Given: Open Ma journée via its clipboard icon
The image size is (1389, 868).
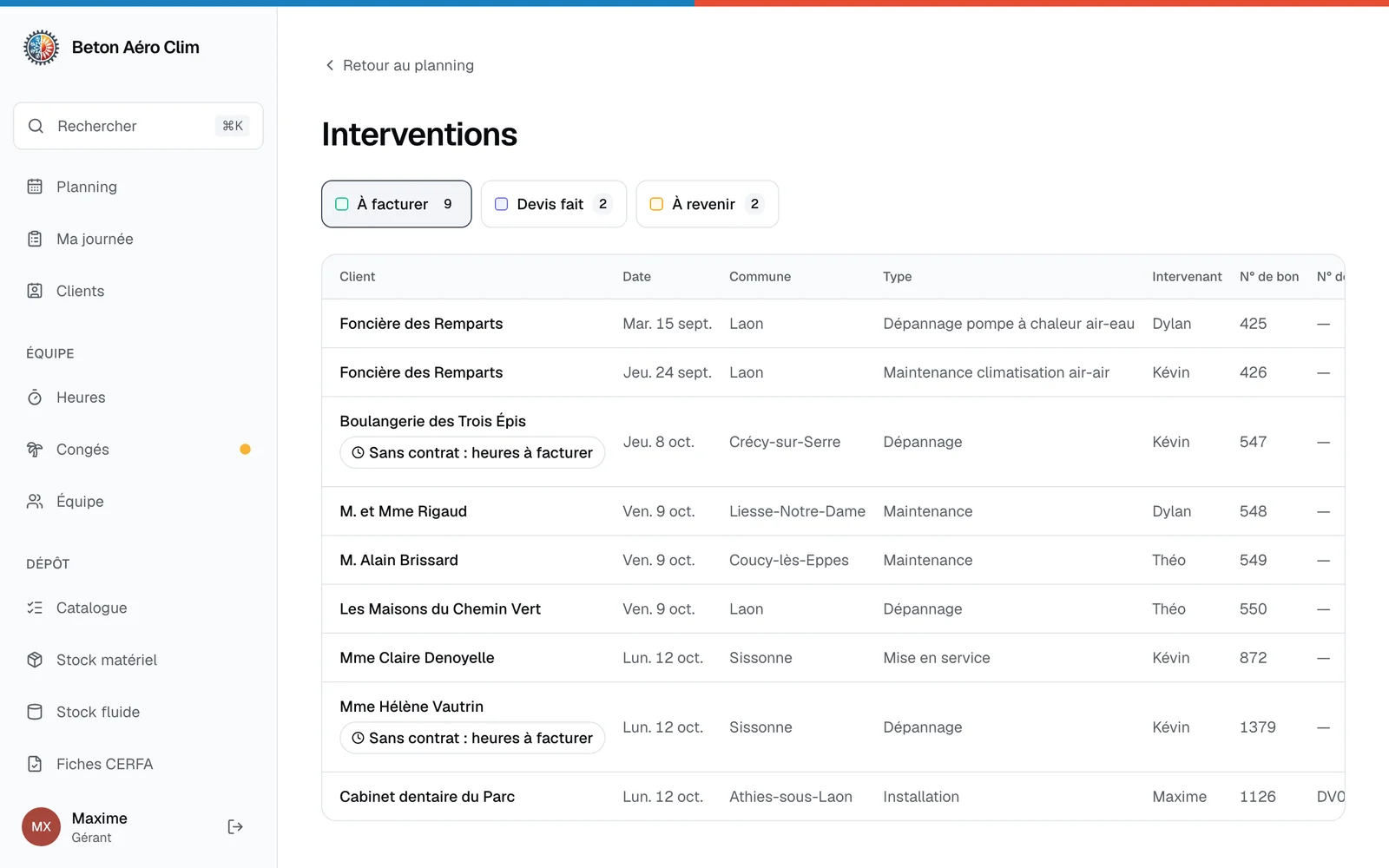Looking at the screenshot, I should tap(35, 239).
